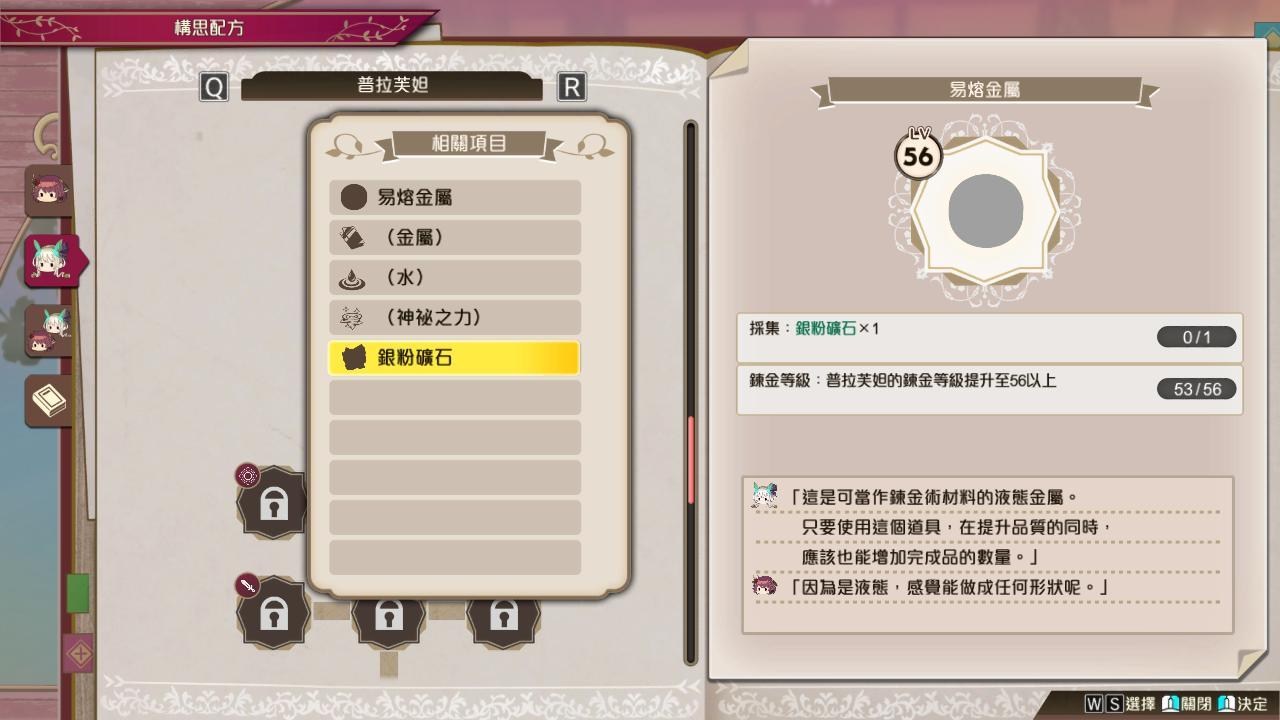Screen dimensions: 1280x720
Task: Select 易熔金屬 in related items list
Action: (455, 197)
